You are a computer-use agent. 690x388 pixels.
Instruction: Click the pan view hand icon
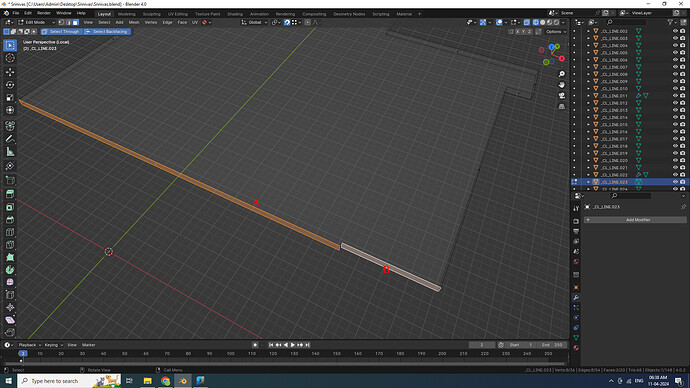[562, 84]
